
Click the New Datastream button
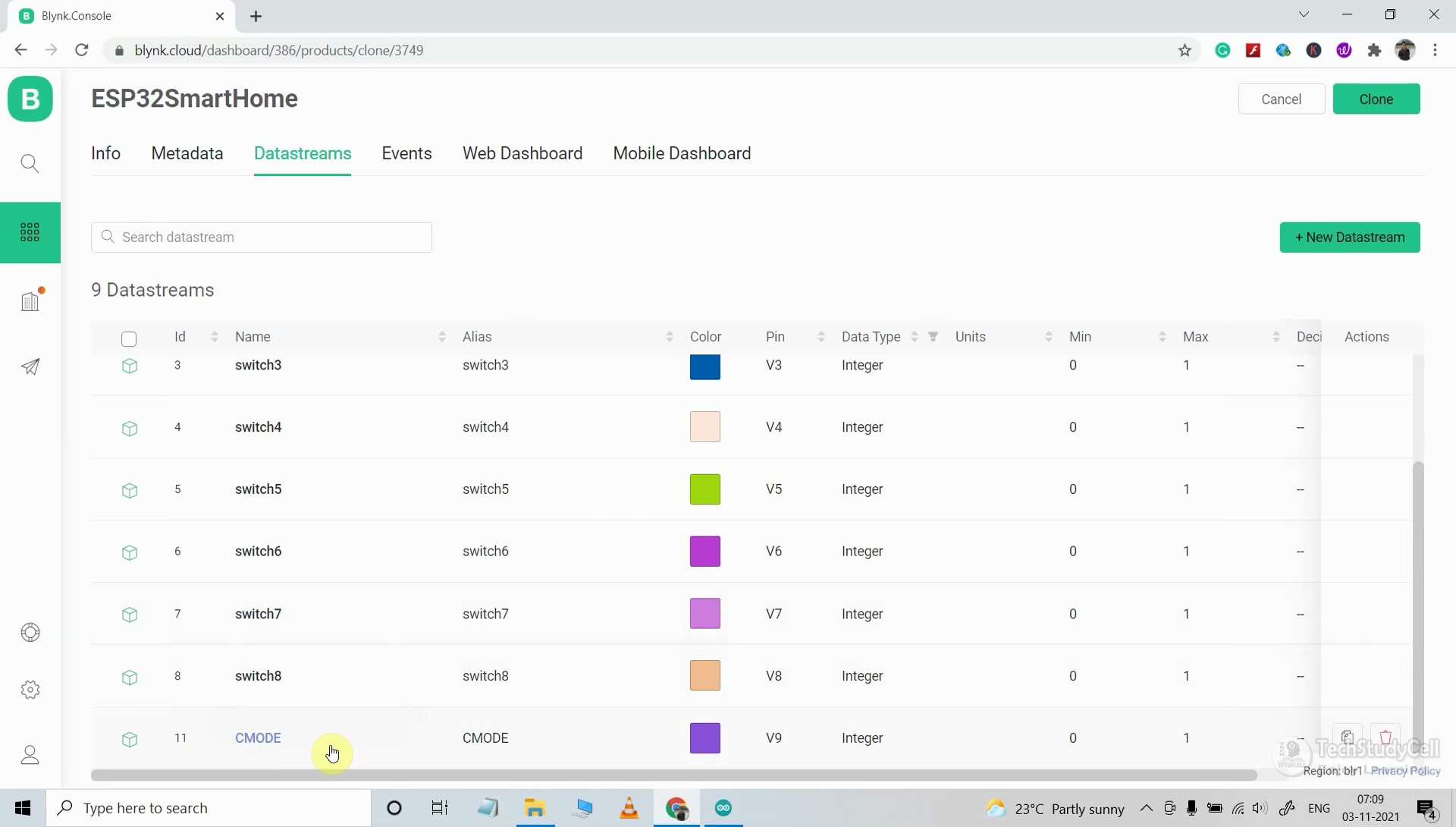1349,237
